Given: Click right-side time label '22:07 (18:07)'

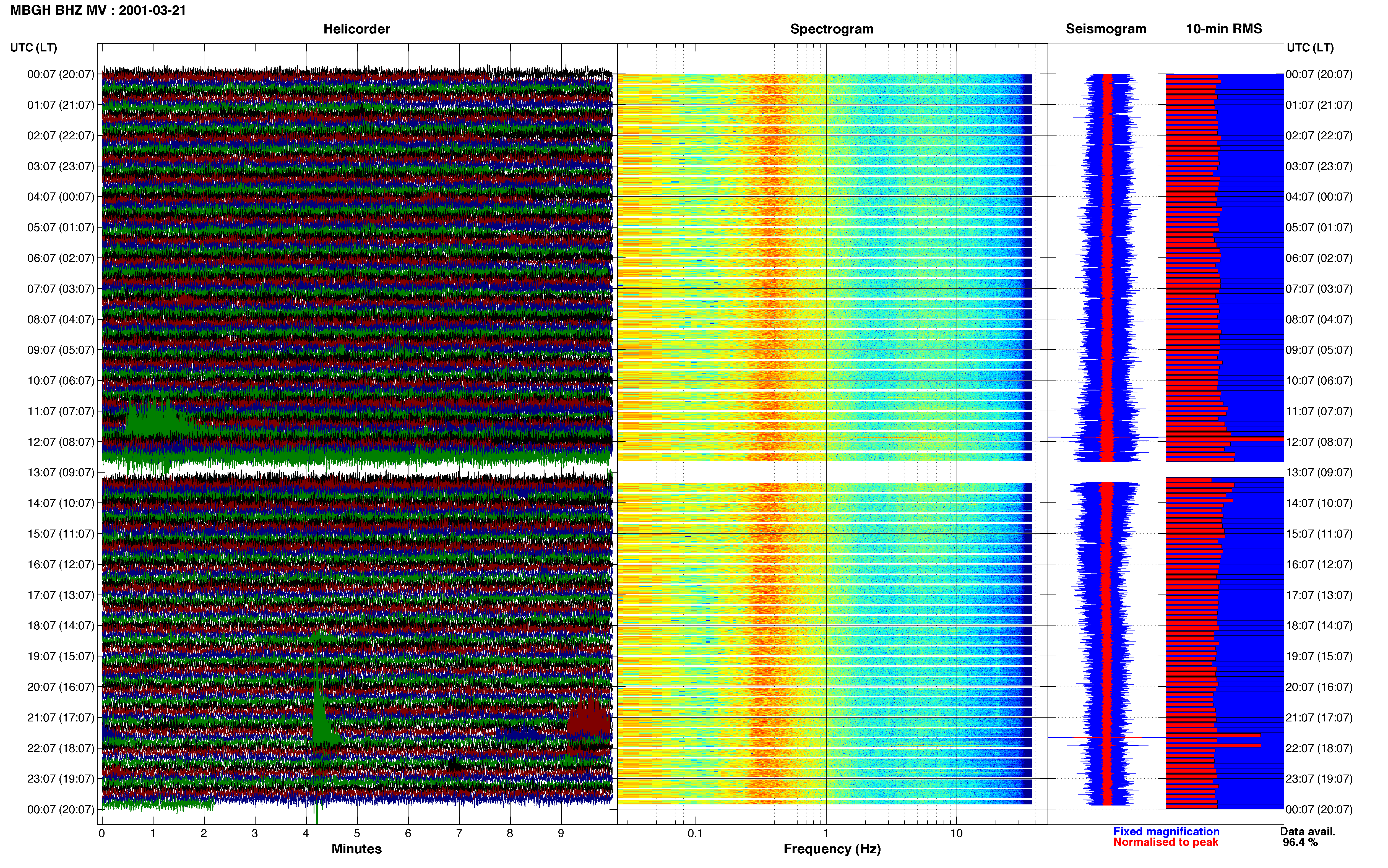Looking at the screenshot, I should pyautogui.click(x=1319, y=748).
